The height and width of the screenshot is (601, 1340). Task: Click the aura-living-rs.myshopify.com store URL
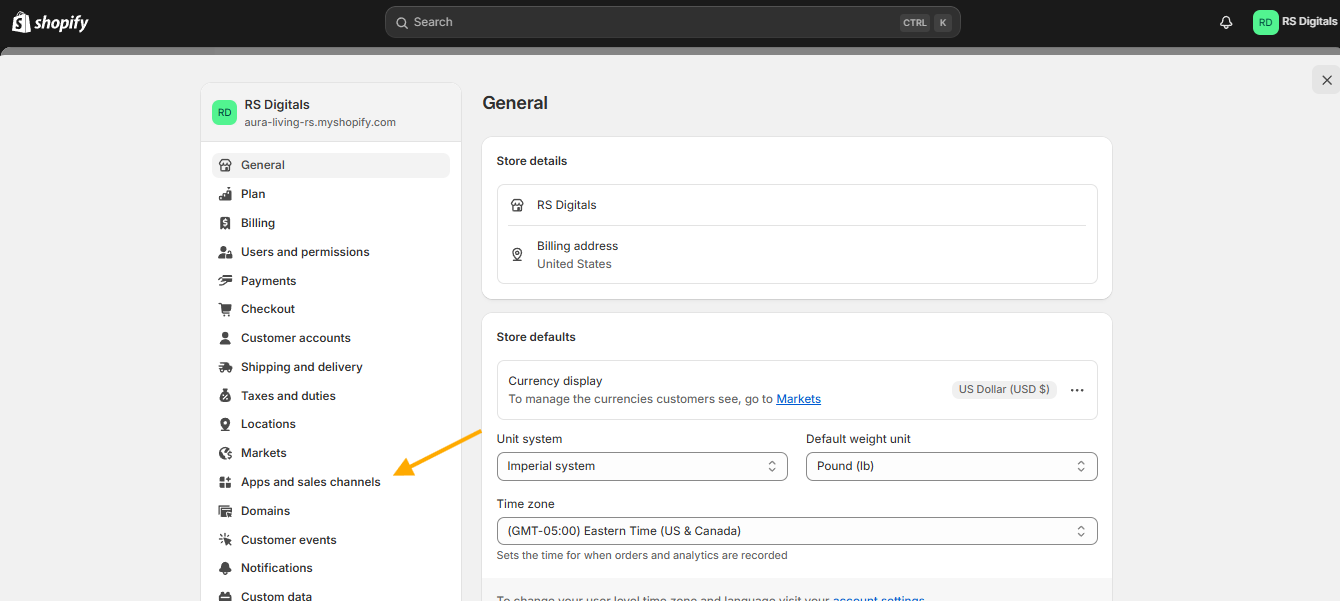320,122
